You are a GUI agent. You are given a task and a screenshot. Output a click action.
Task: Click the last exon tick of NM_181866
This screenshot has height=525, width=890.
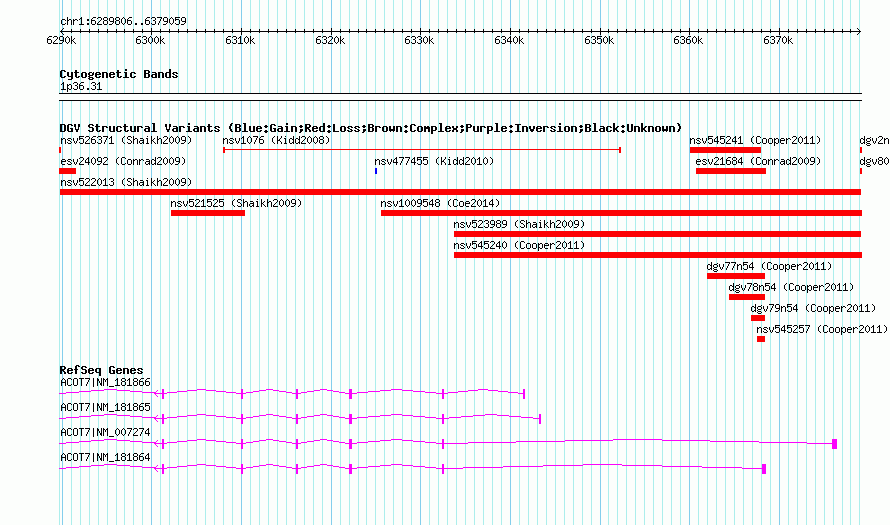524,394
